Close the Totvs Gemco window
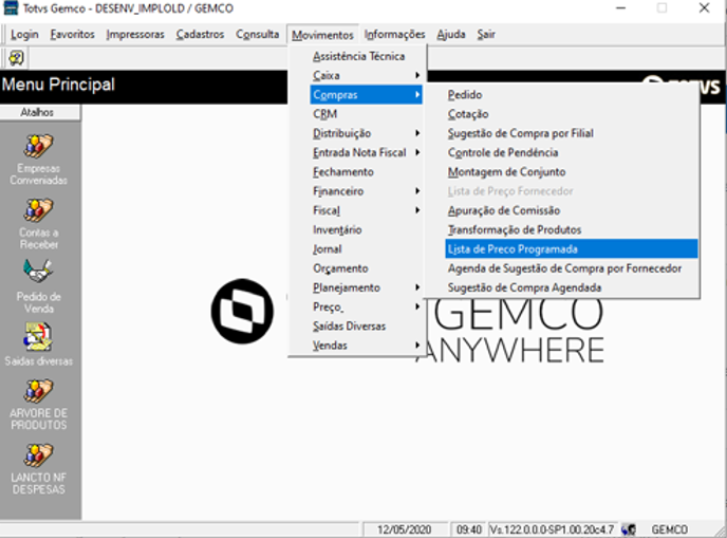Viewport: 727px width, 538px height. [x=704, y=8]
